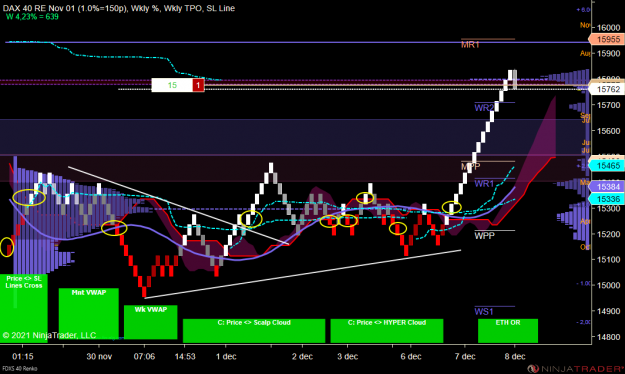Click the 14900 price axis label
The image size is (625, 374).
click(x=608, y=311)
